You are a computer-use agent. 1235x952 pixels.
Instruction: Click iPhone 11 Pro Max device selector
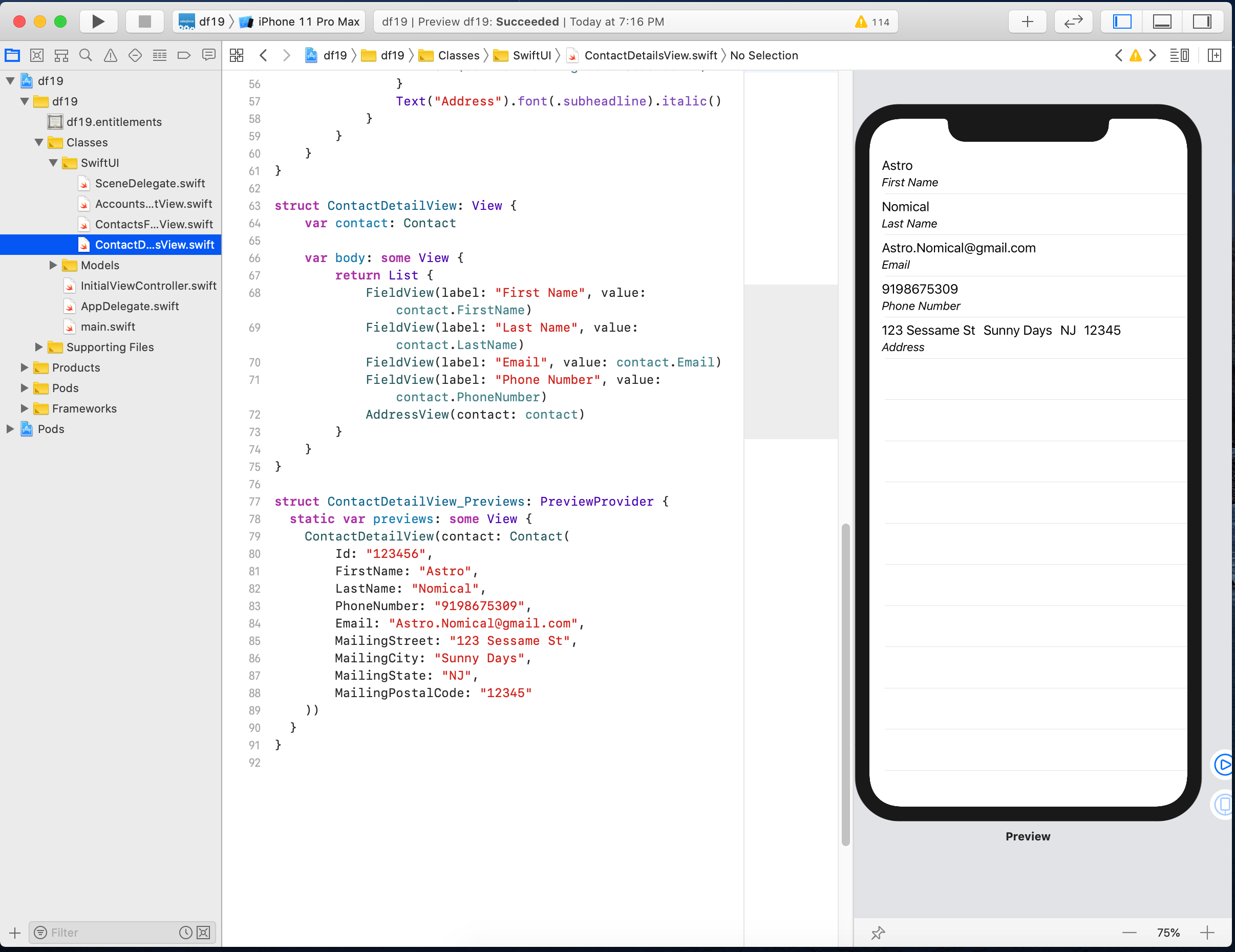pos(308,21)
